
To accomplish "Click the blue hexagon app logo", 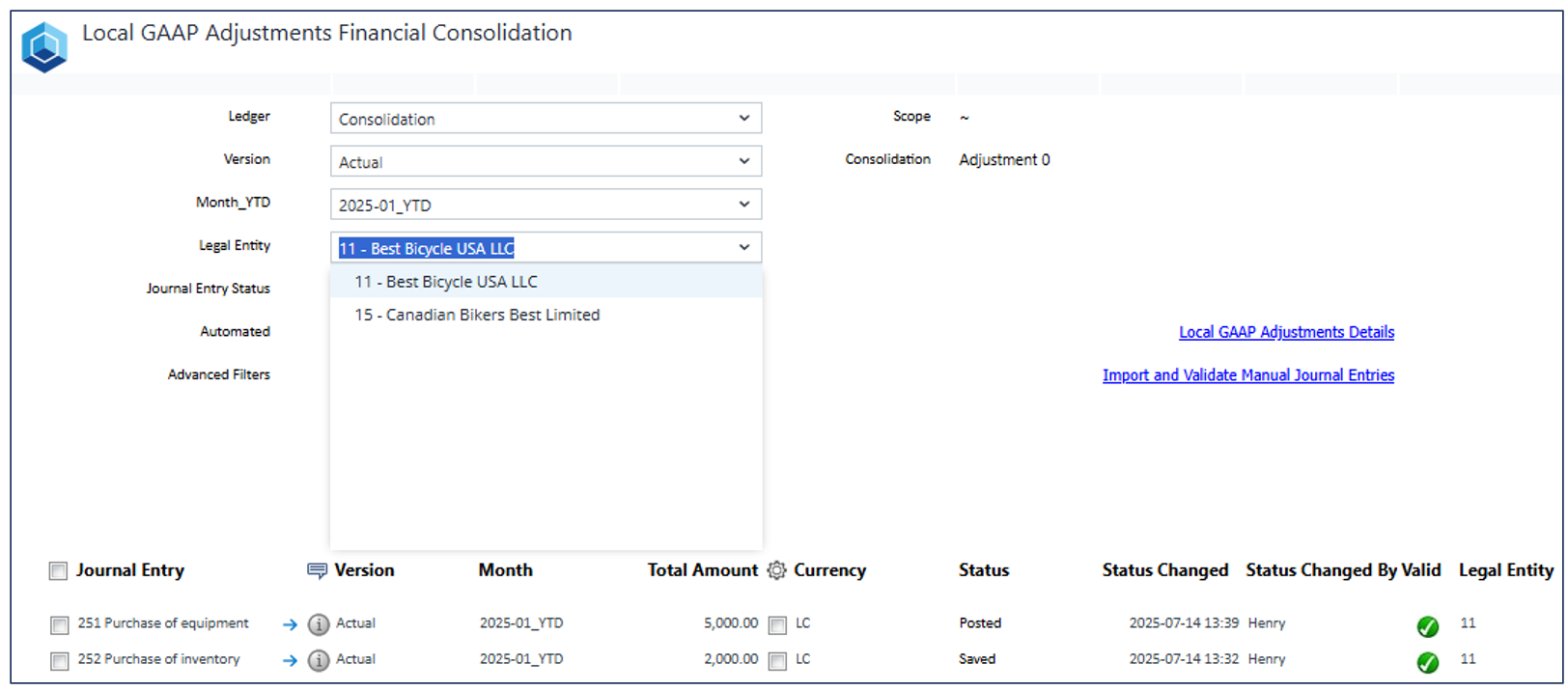I will (x=44, y=47).
